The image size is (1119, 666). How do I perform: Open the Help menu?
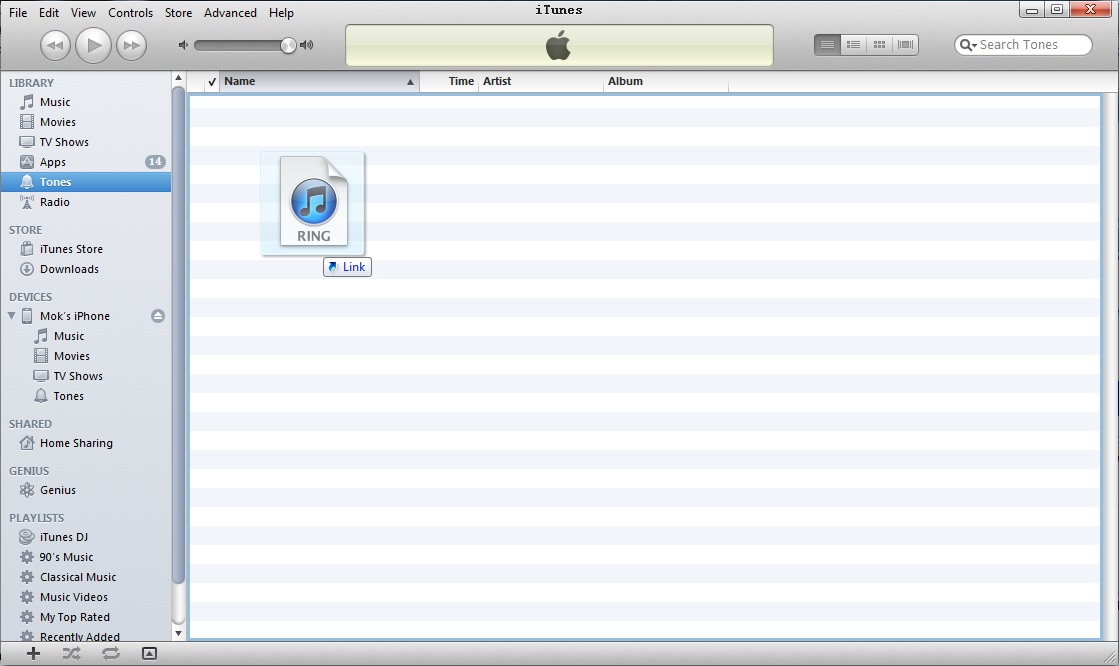[281, 13]
